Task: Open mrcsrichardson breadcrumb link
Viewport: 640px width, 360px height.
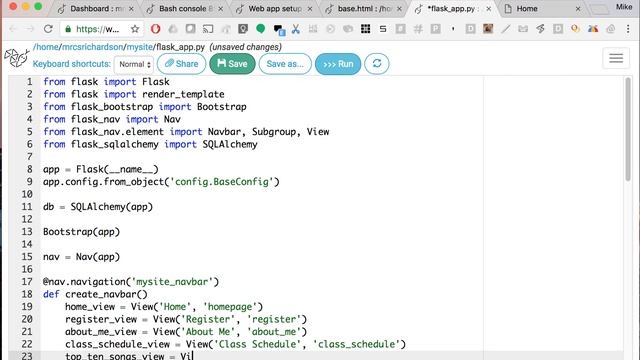Action: tap(92, 47)
